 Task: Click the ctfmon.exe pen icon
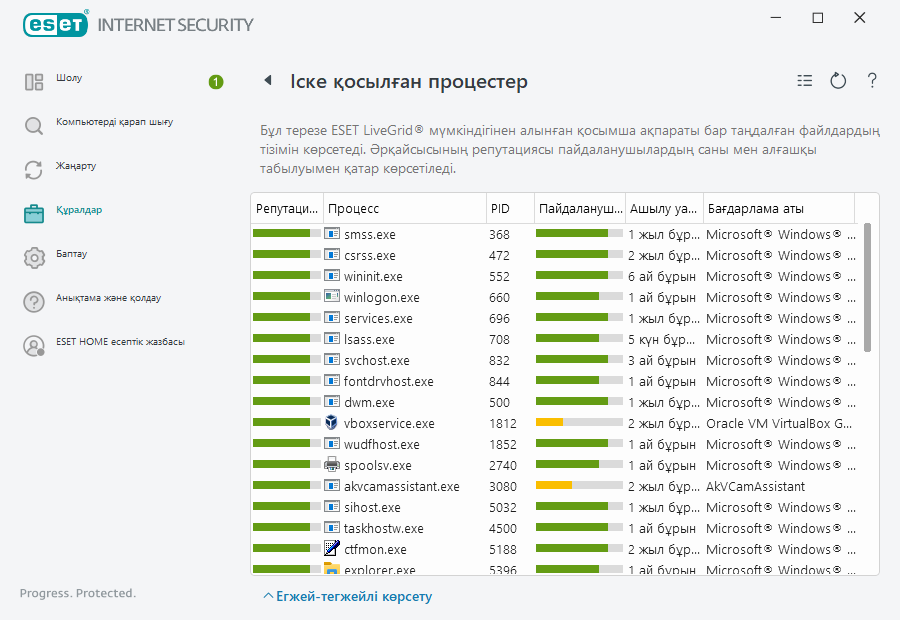tap(333, 549)
